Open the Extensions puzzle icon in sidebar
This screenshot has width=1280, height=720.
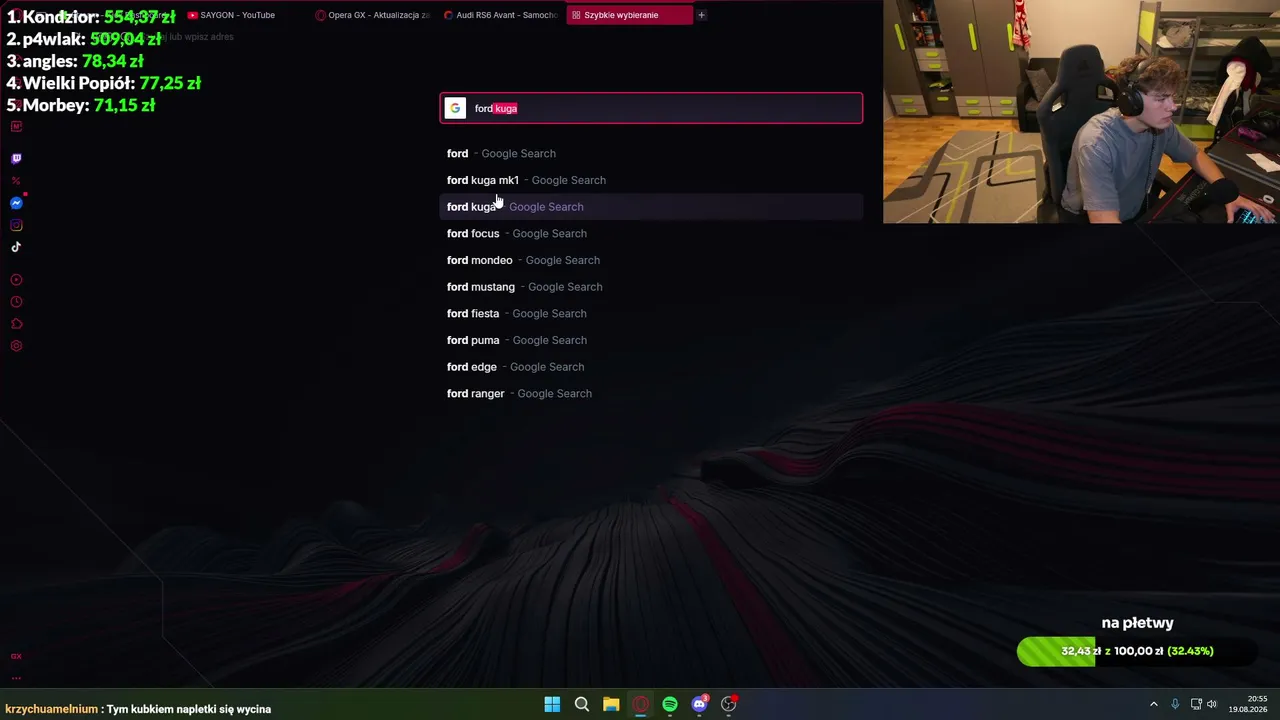pos(16,324)
